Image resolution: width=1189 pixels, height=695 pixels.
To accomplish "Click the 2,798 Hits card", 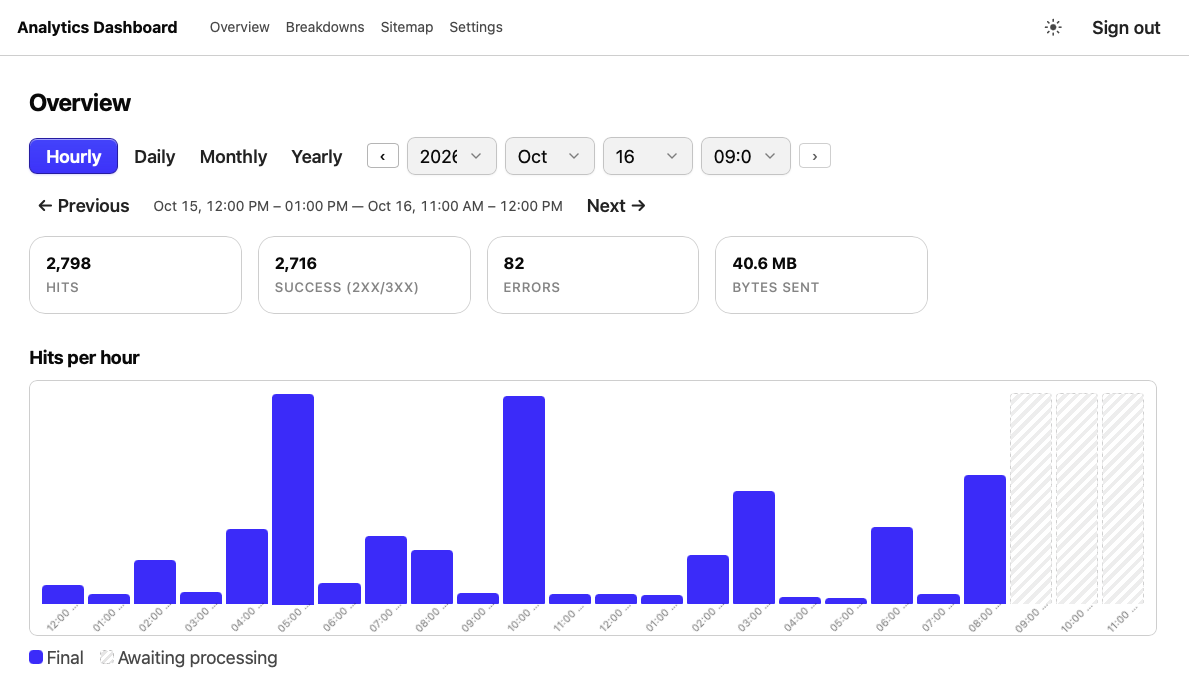I will point(136,275).
